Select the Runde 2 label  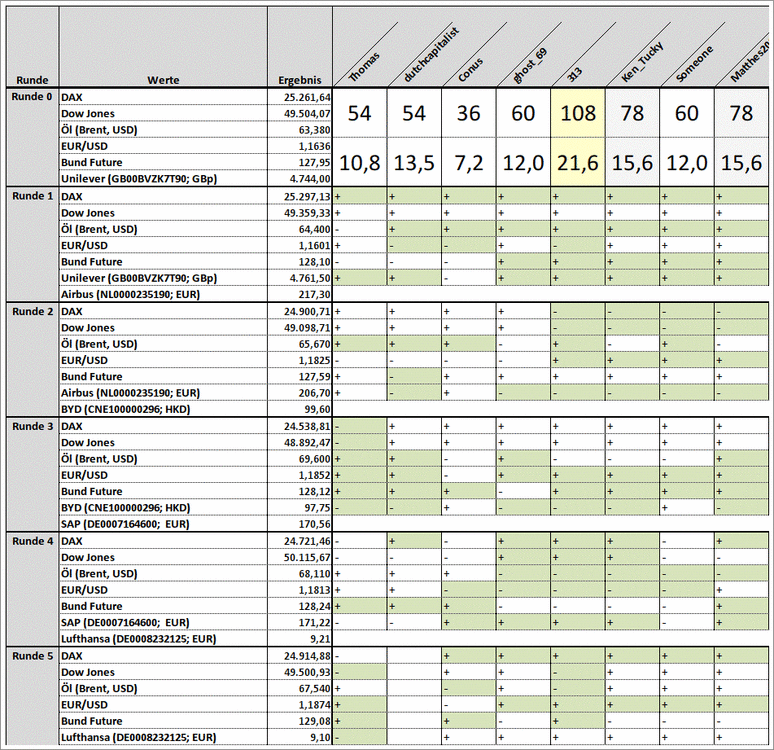coord(33,311)
